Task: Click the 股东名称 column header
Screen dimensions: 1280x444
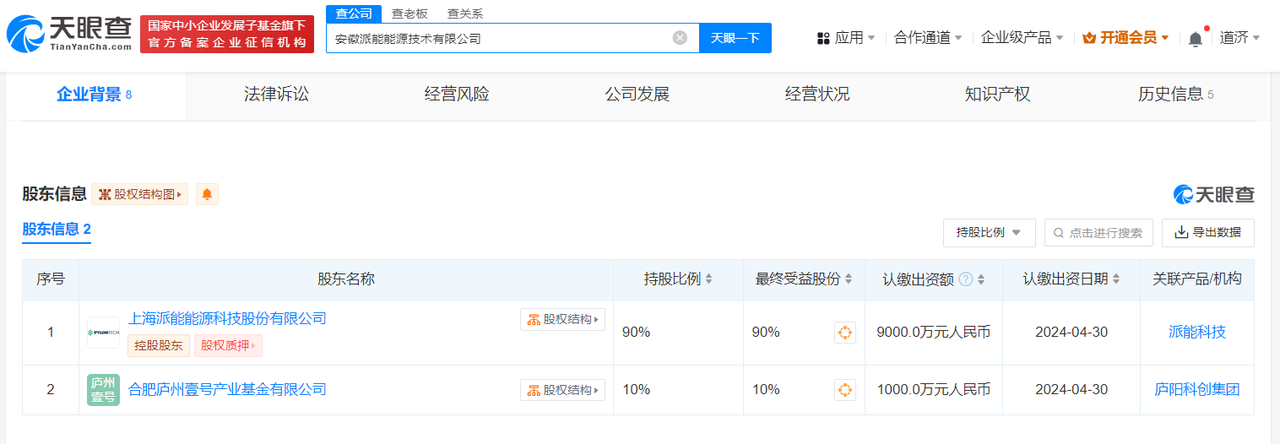Action: point(346,279)
